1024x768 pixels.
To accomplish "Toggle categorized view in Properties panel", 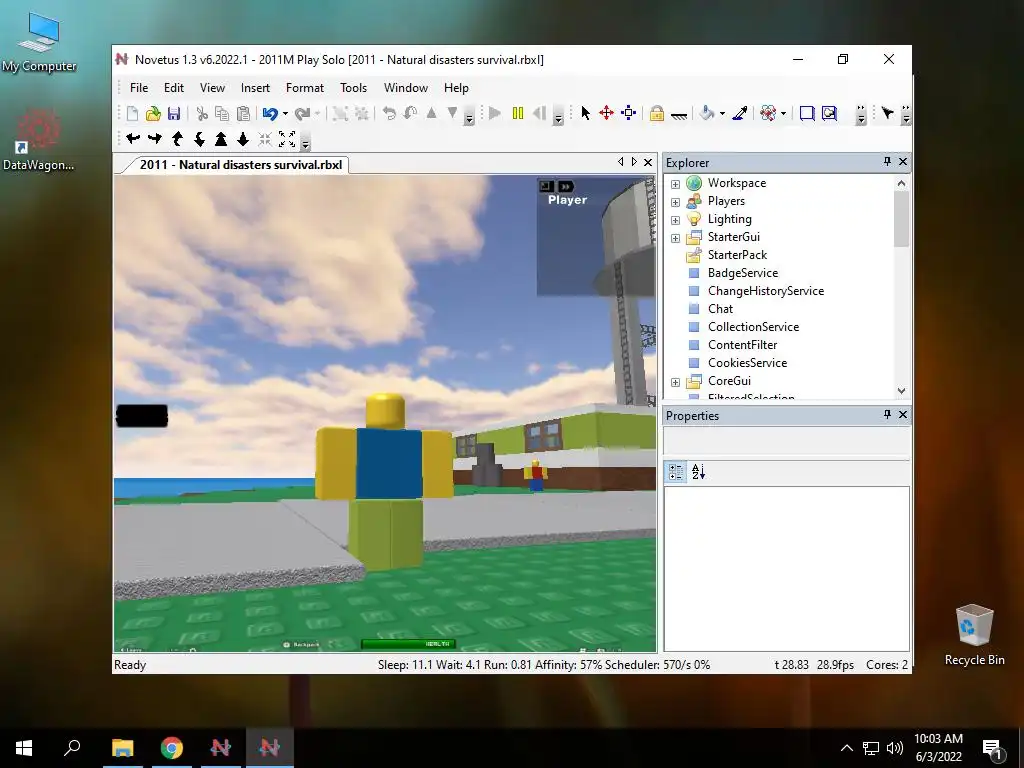I will (x=676, y=472).
